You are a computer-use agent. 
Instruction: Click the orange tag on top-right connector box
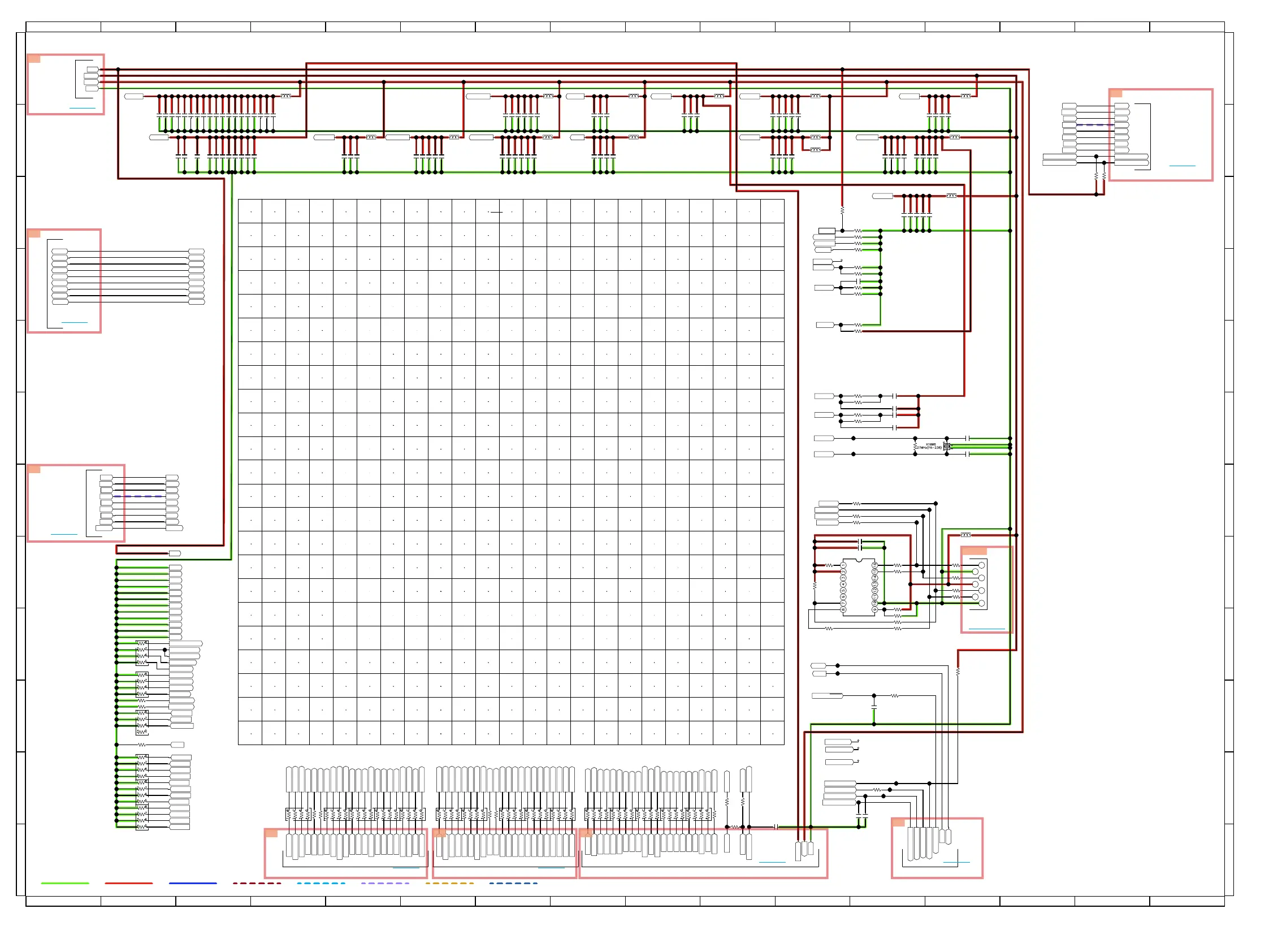[1115, 93]
